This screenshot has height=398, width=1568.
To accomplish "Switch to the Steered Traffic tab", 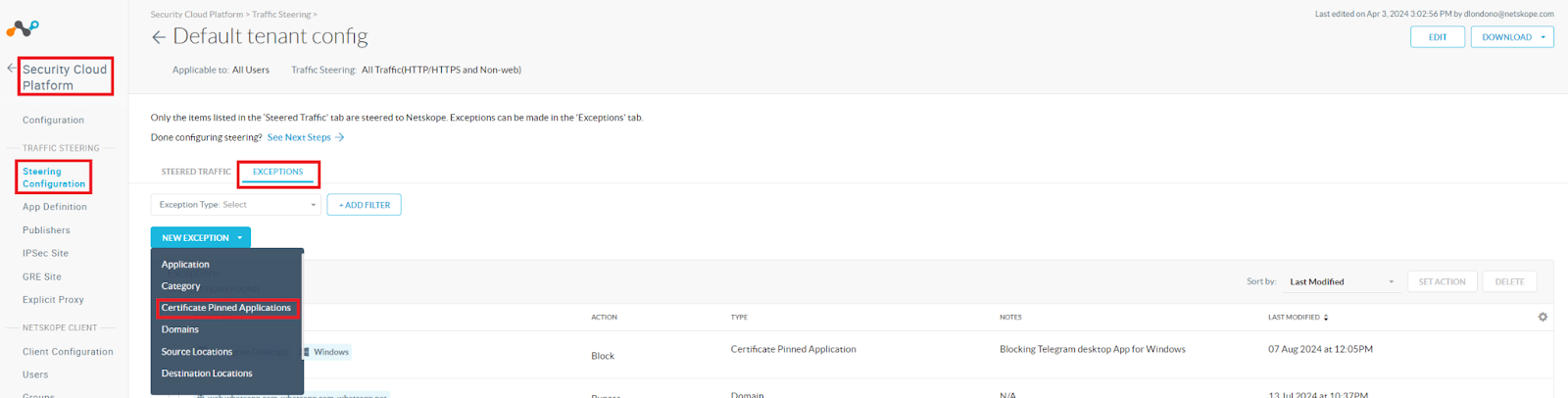I will pos(196,172).
